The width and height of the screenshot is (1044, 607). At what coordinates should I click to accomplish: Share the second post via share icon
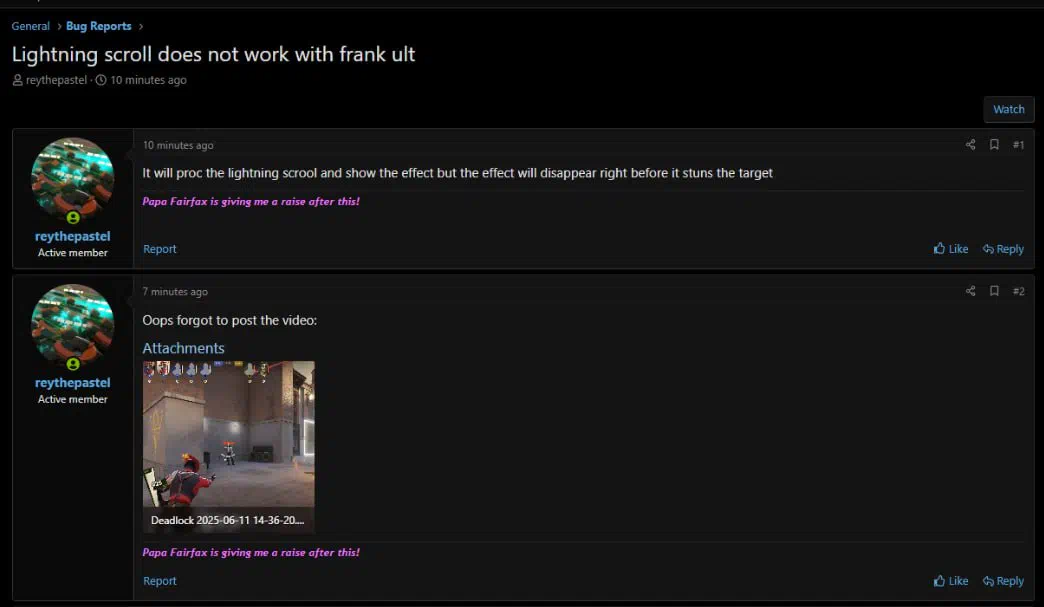pyautogui.click(x=970, y=291)
